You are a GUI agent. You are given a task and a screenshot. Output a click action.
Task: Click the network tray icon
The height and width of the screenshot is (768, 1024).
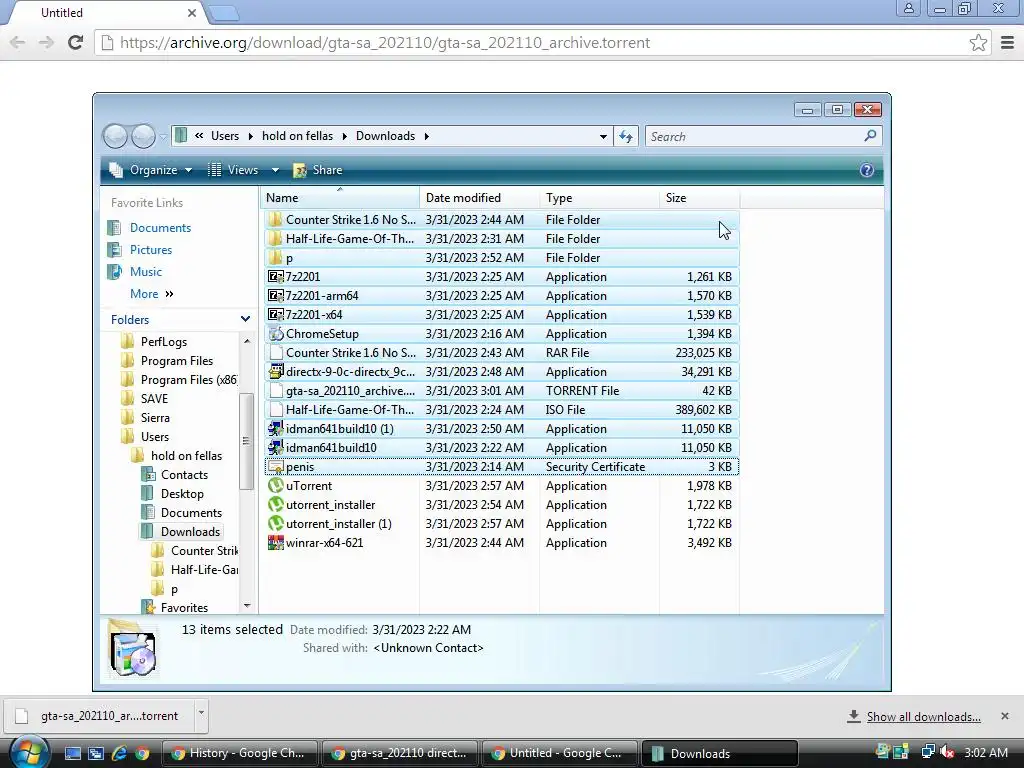click(927, 752)
